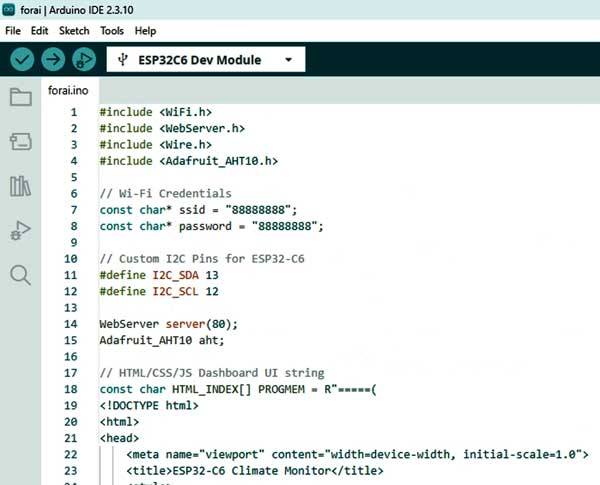
Task: Click 'Adafruit_AHT10 aht;' declaration
Action: [162, 340]
